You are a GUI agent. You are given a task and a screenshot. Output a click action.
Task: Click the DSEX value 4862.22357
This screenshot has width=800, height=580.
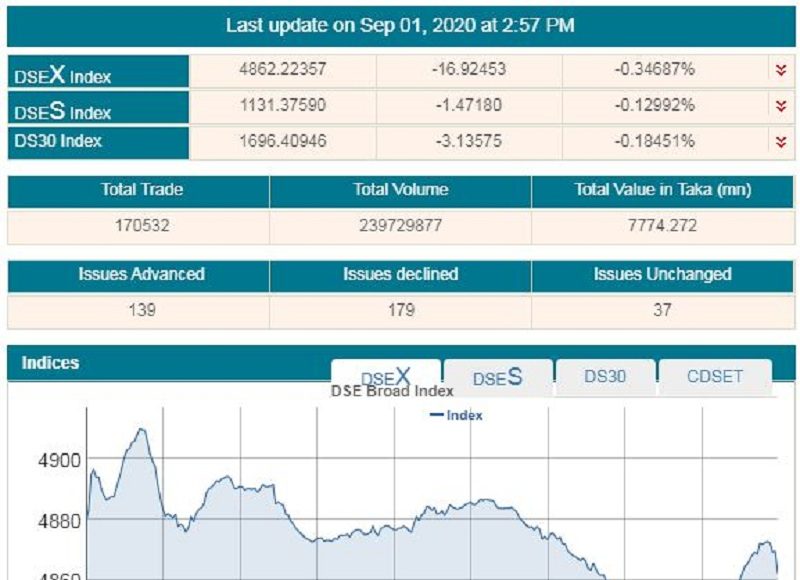[x=284, y=69]
